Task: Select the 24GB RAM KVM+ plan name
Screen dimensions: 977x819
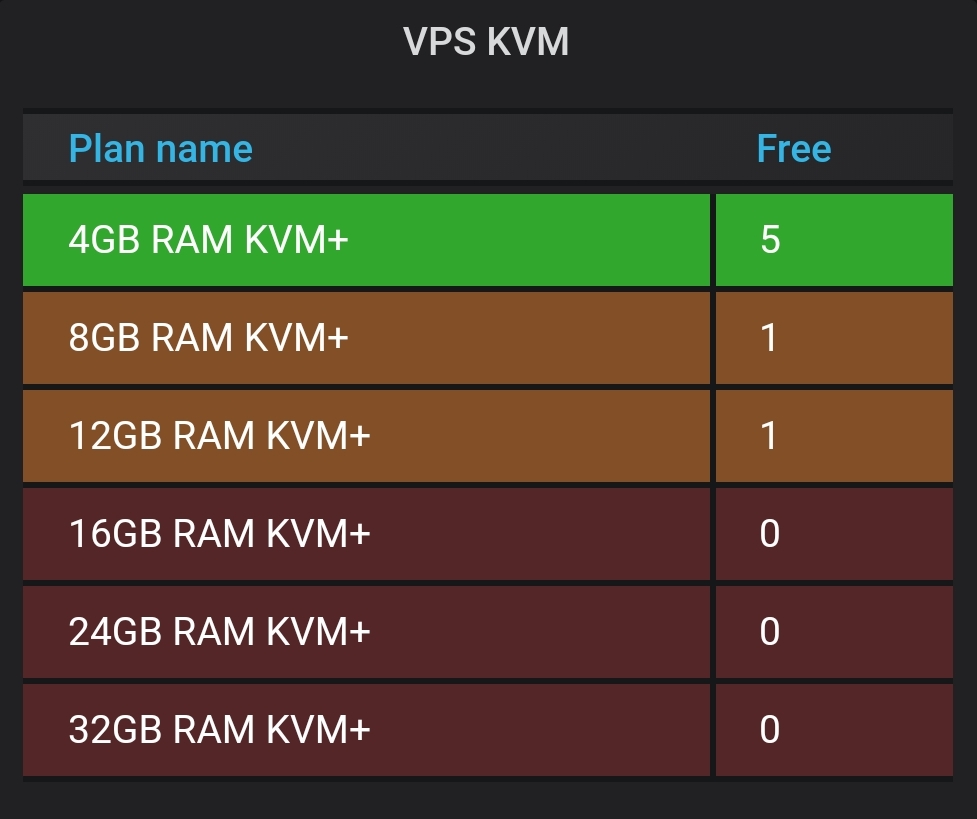Action: tap(219, 632)
